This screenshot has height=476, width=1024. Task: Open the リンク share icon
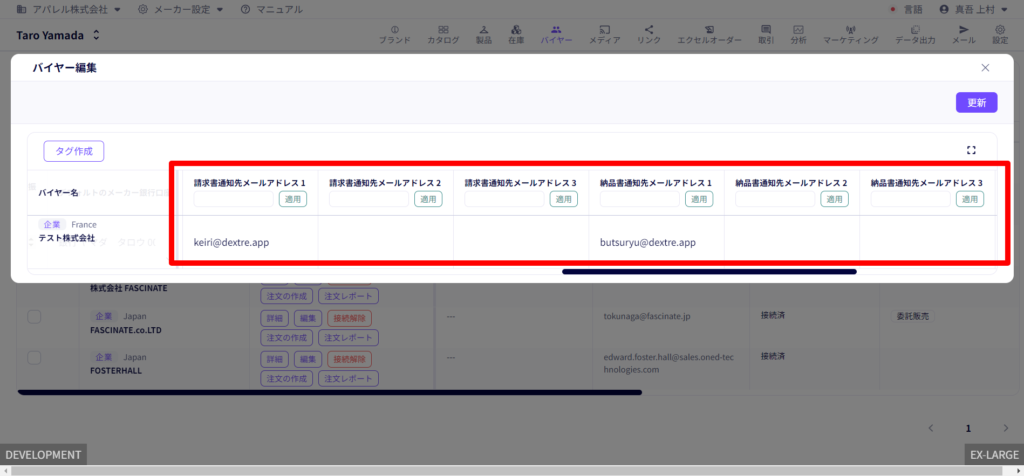[648, 29]
